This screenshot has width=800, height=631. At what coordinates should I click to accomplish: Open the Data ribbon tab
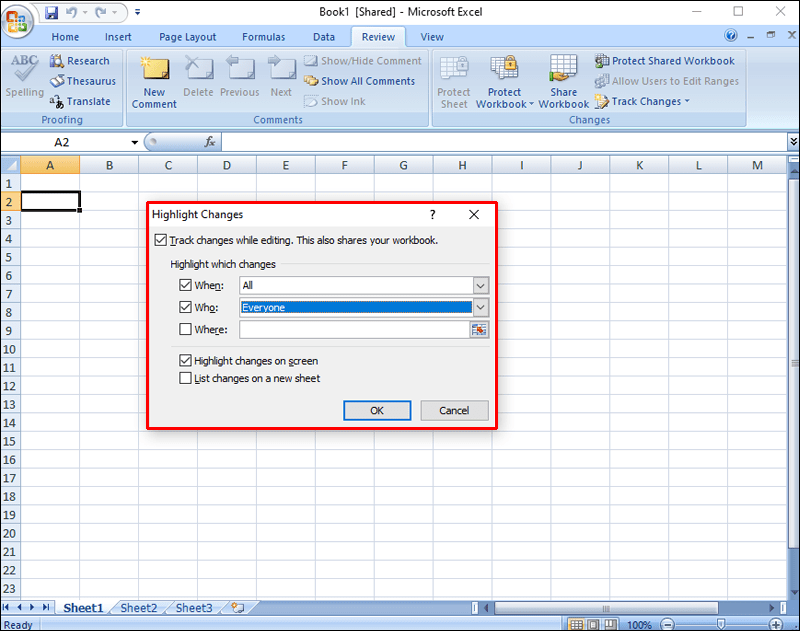324,37
